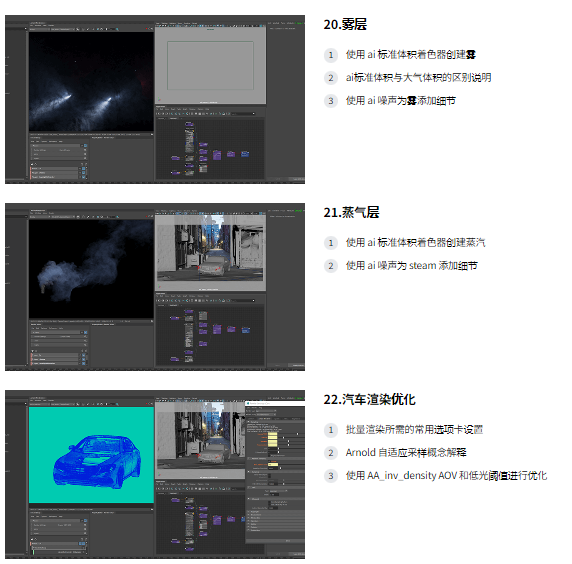Click number 3 badge under 22.汽车渲染优化
572x564 pixels.
coord(331,476)
